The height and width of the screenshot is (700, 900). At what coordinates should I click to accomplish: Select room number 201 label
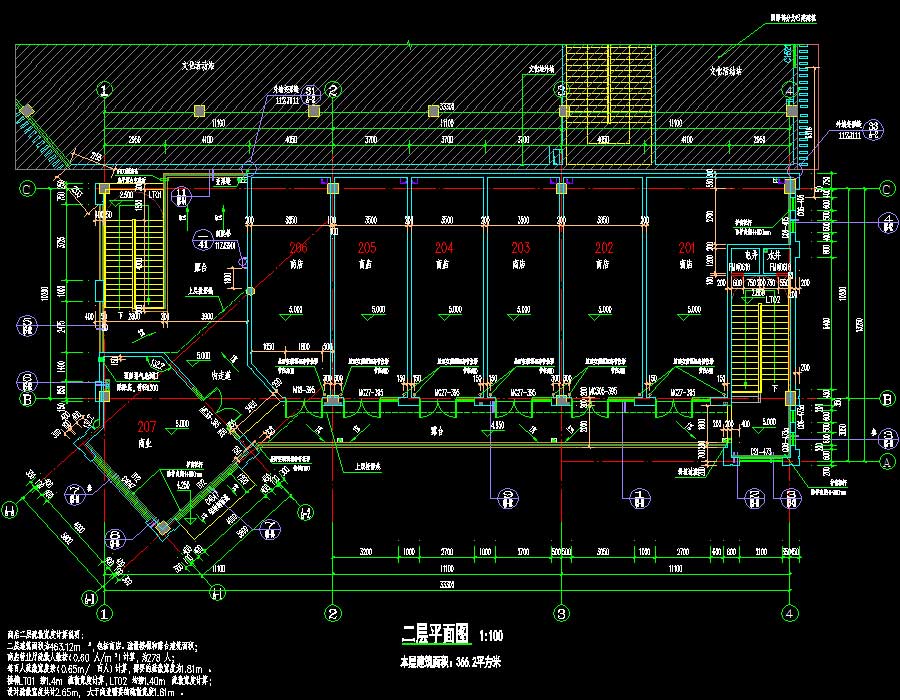tap(686, 248)
